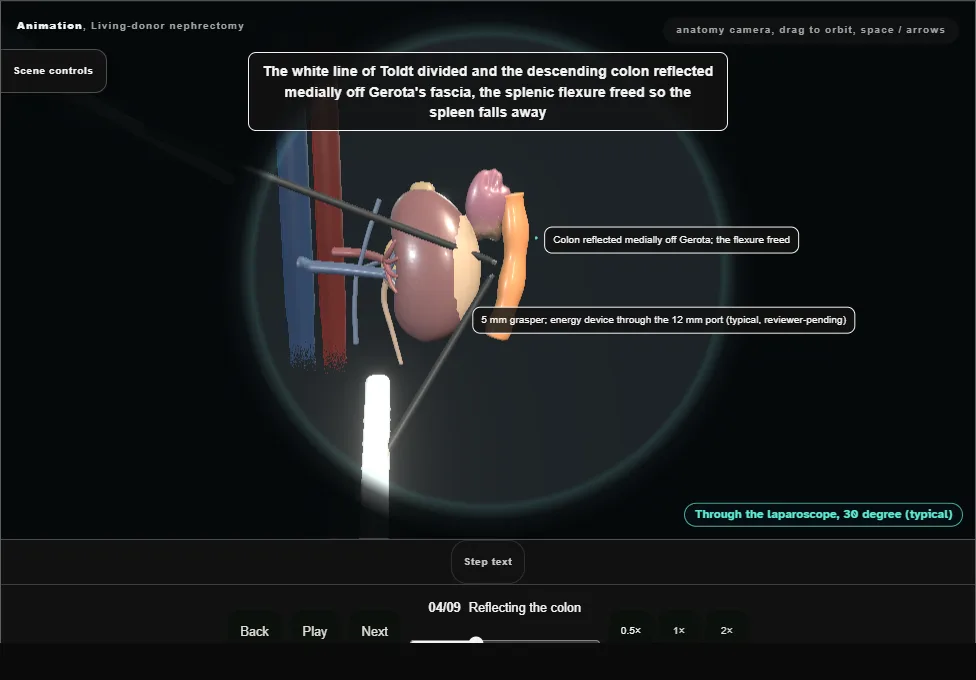Set playback speed to 0.5×
This screenshot has width=976, height=680.
(631, 630)
